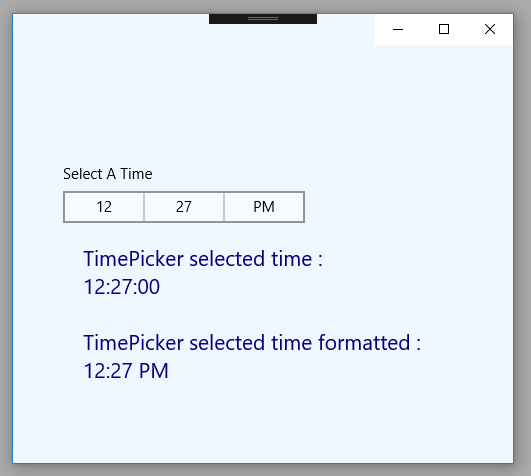Image resolution: width=531 pixels, height=476 pixels.
Task: Select the 12:27:00 time value text
Action: [x=122, y=287]
